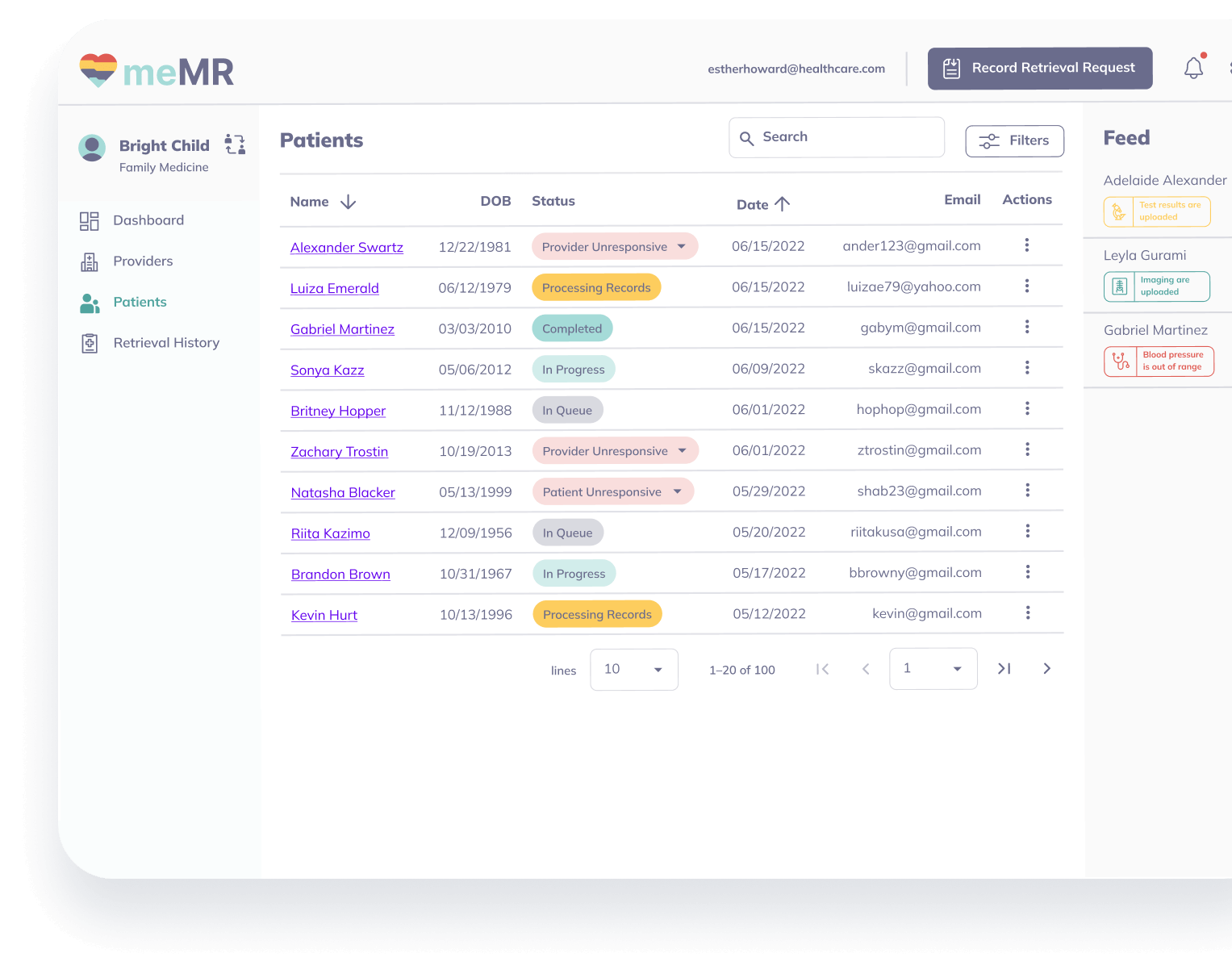
Task: Click the esterhoward@healthcare.com account email
Action: [x=796, y=69]
